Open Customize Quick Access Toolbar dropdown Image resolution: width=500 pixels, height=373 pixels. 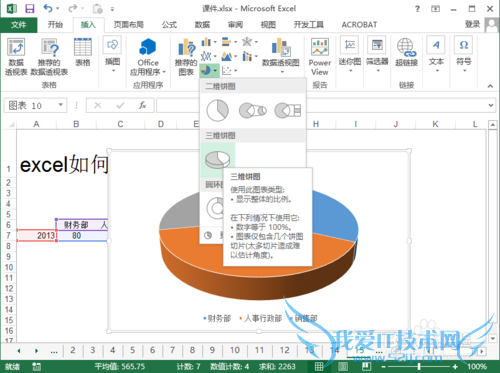pos(113,9)
